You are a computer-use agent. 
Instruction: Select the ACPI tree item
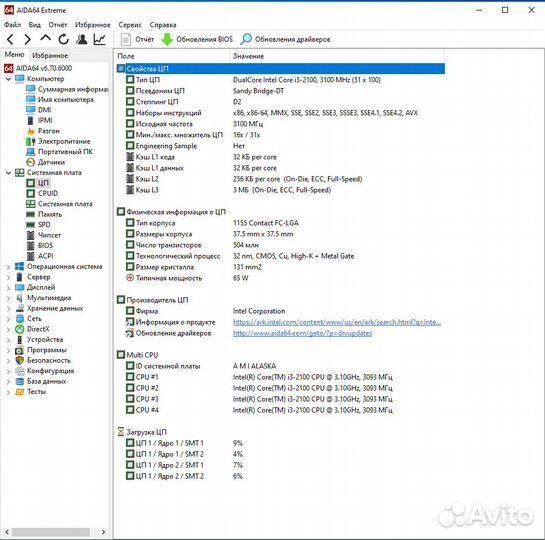coord(40,256)
